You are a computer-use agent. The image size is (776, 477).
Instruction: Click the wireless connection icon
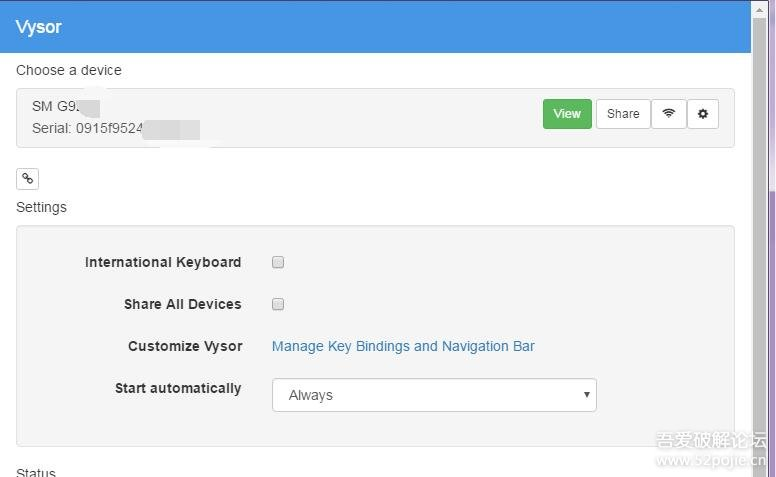669,114
